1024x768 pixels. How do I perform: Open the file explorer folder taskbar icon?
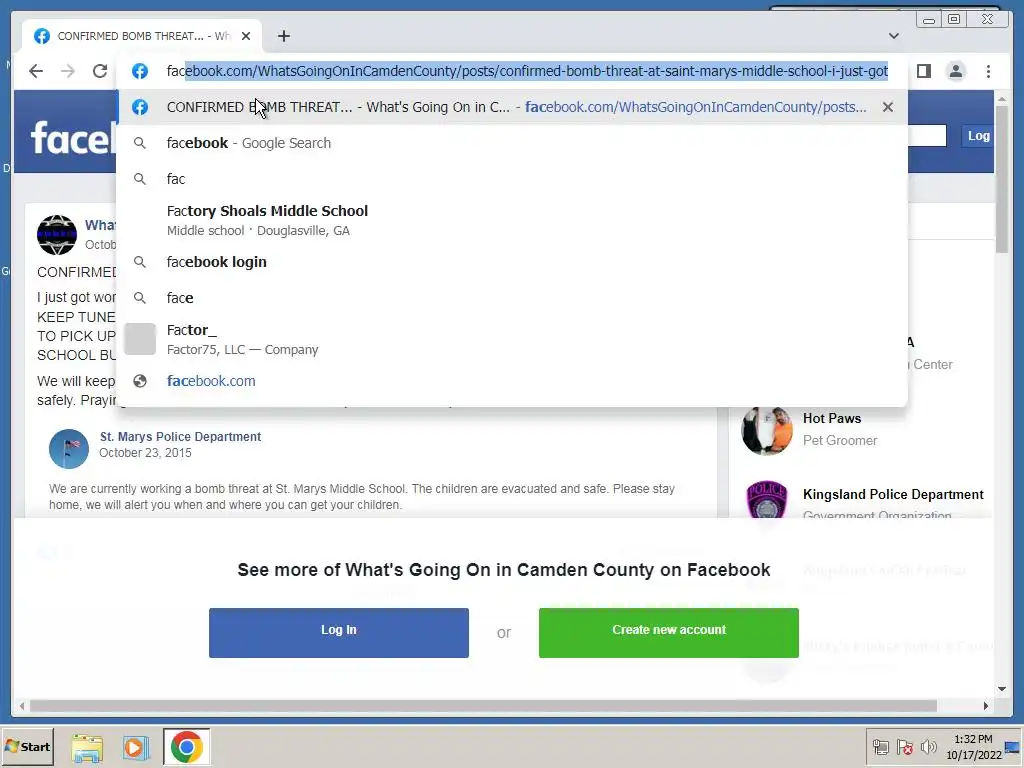click(87, 748)
